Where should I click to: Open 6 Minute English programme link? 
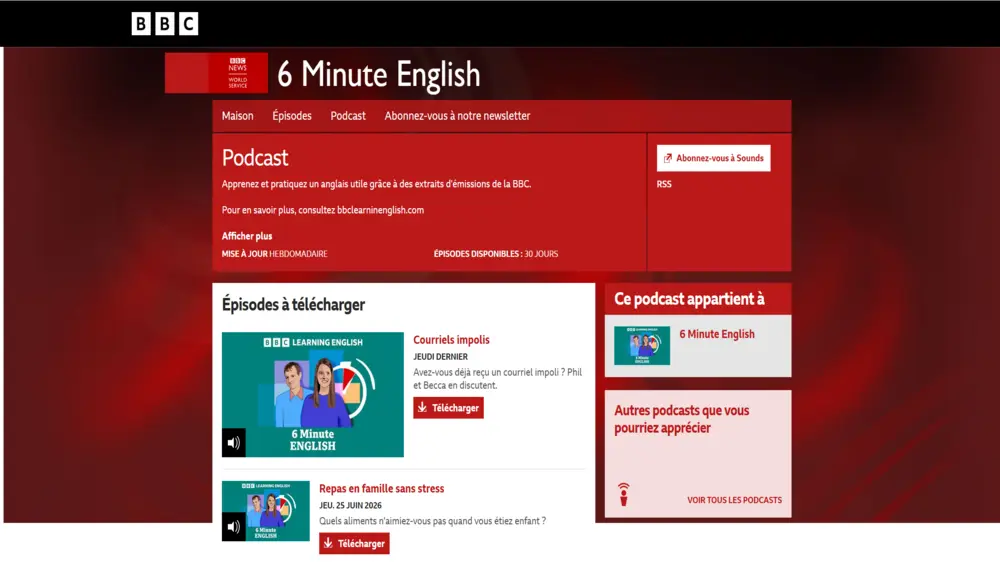pos(717,334)
